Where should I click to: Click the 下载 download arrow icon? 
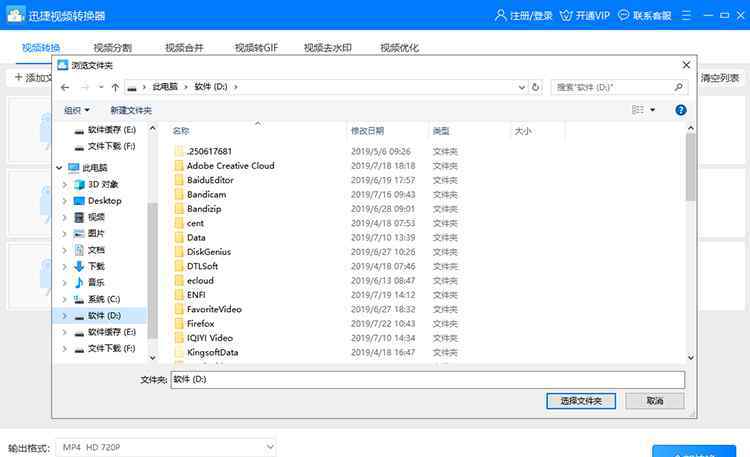tap(79, 266)
